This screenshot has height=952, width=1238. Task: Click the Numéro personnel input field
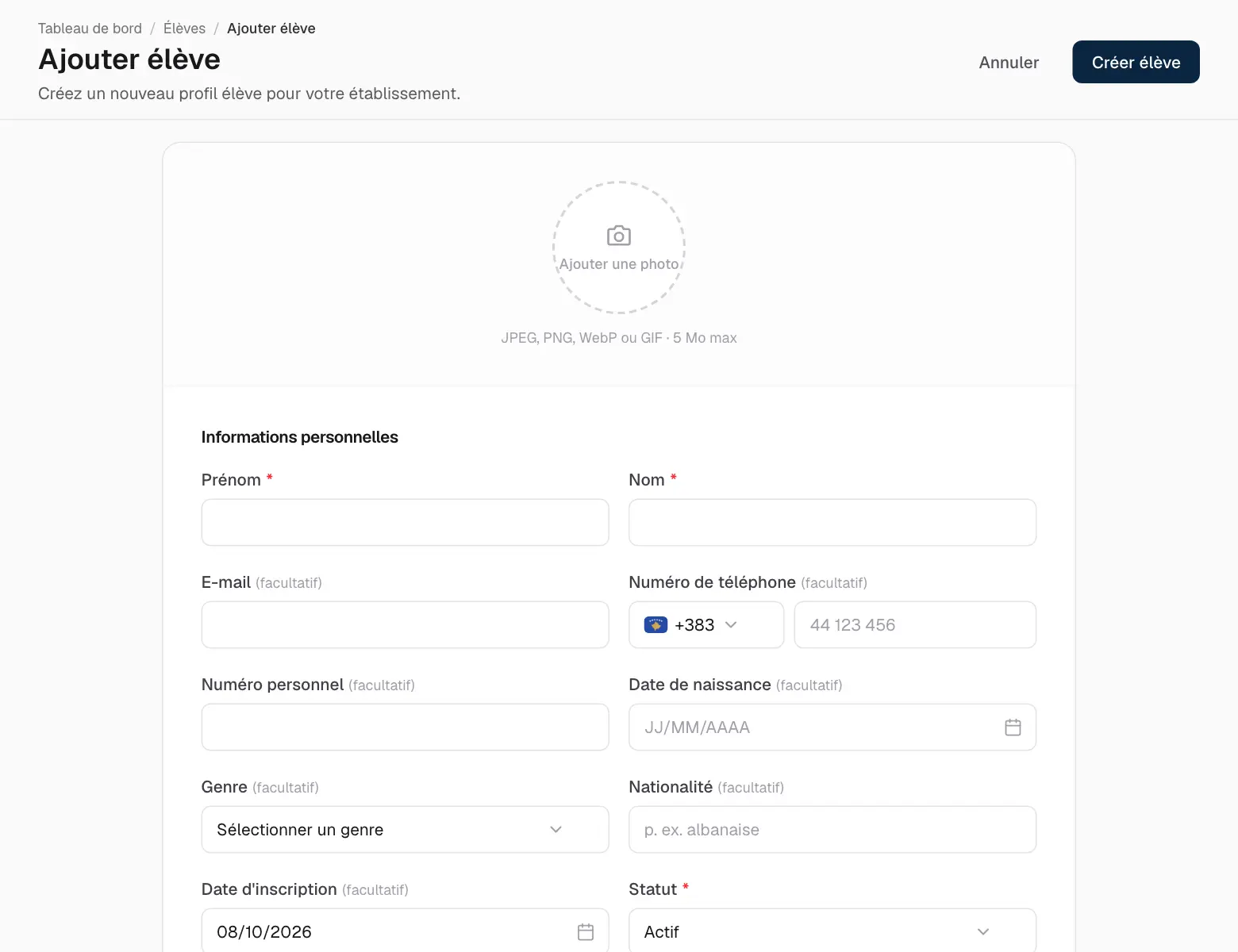(405, 727)
